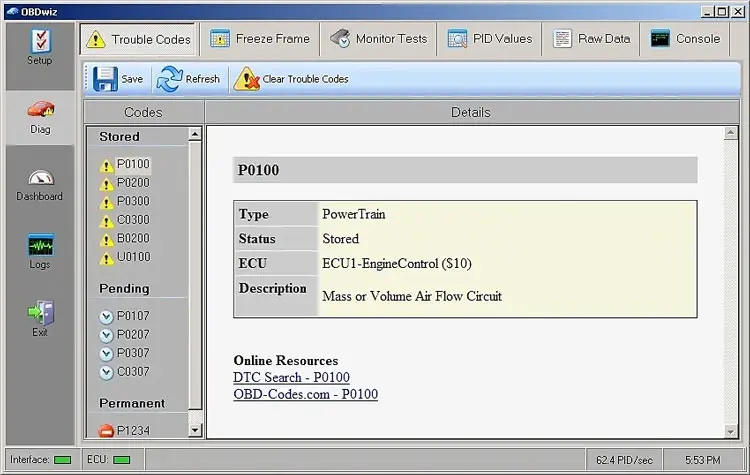The image size is (750, 475).
Task: Click the details pane scroll down arrow
Action: pos(730,431)
